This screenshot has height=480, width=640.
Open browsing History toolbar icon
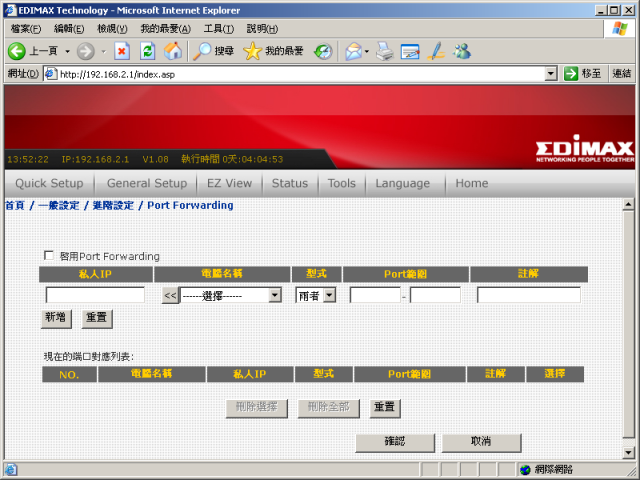323,51
